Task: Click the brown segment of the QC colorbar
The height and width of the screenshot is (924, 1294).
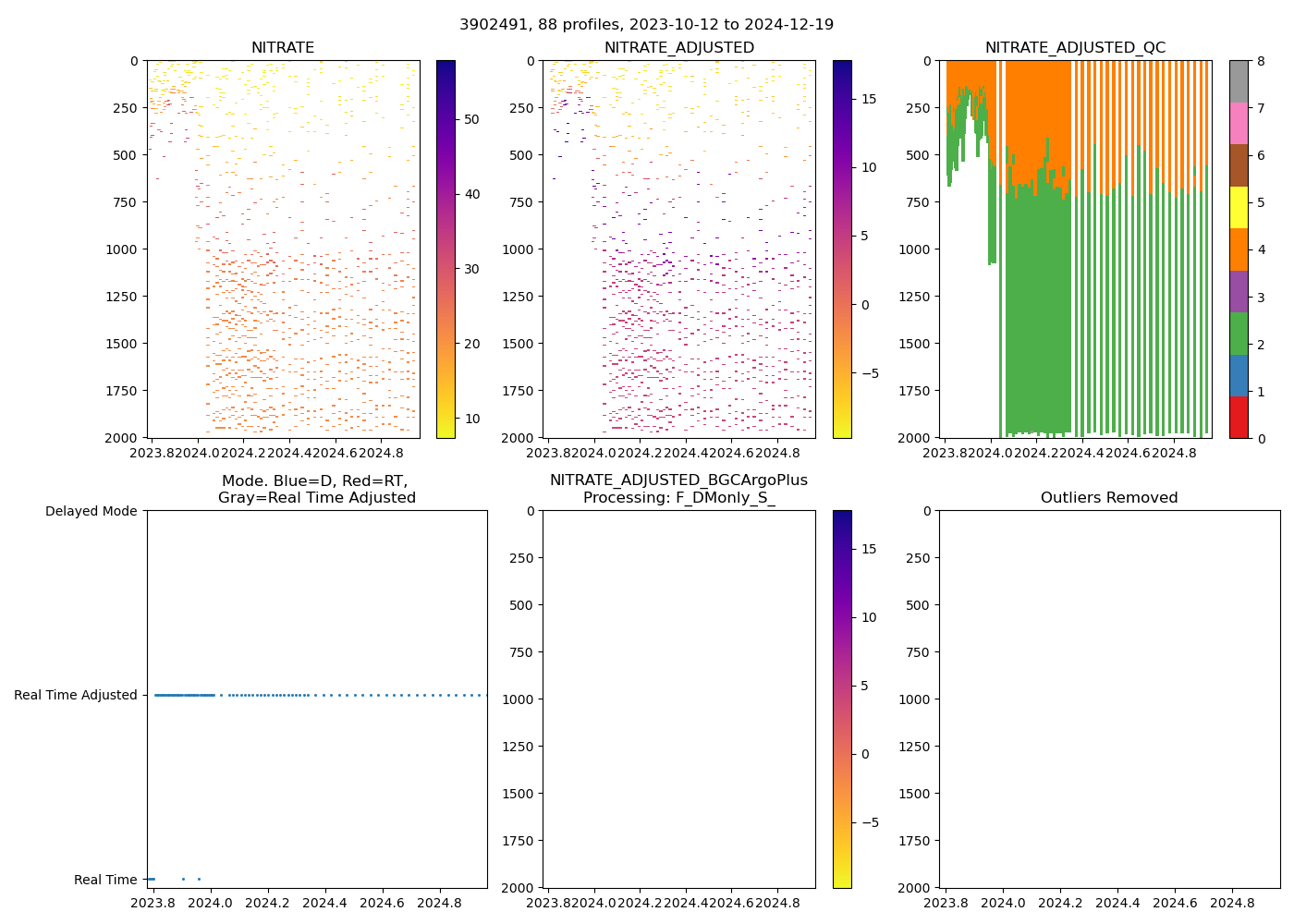Action: pyautogui.click(x=1239, y=165)
